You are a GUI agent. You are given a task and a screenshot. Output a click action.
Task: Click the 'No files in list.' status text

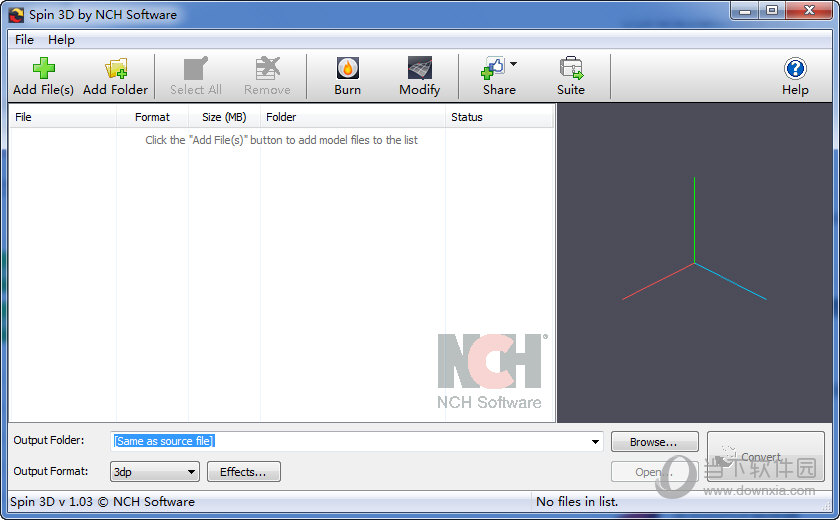click(x=577, y=502)
